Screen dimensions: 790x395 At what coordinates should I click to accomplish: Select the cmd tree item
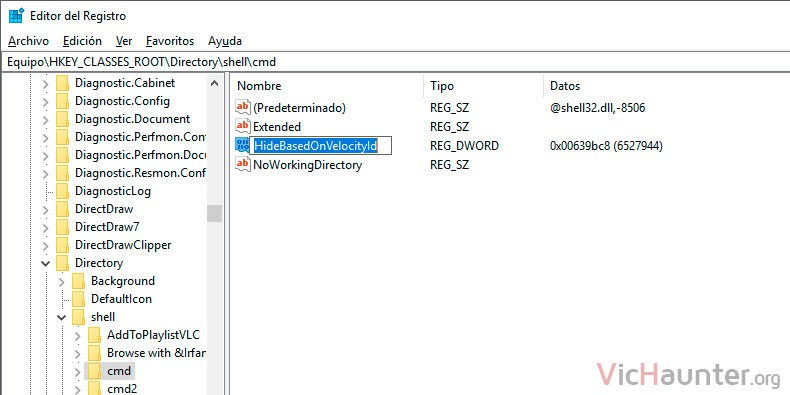point(119,371)
